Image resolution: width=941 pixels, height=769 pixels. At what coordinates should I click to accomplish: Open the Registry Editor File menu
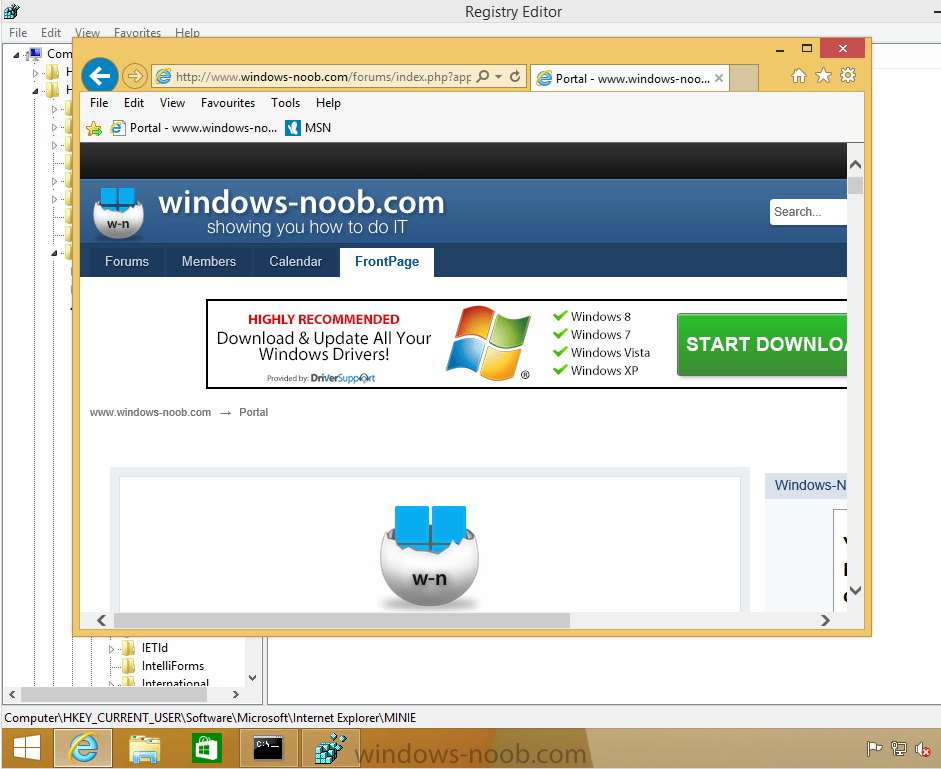18,32
